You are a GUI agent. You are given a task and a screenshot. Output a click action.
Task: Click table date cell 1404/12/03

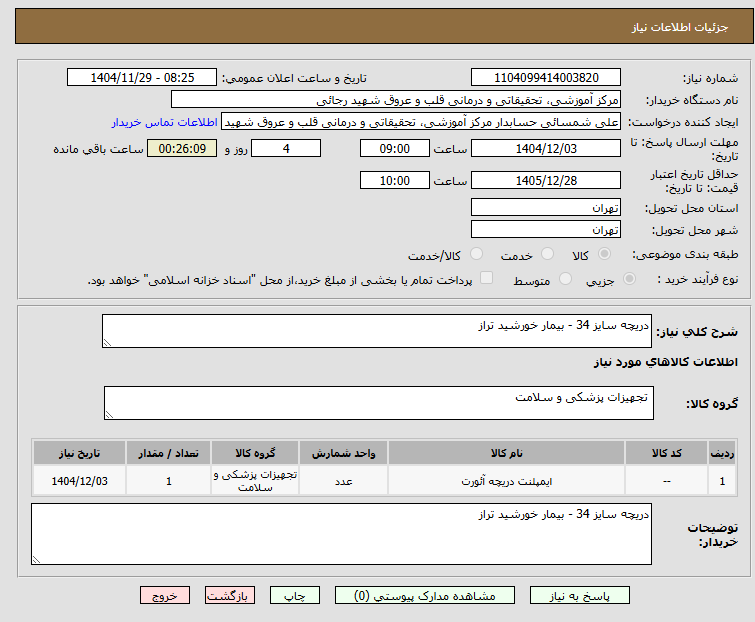[x=79, y=481]
